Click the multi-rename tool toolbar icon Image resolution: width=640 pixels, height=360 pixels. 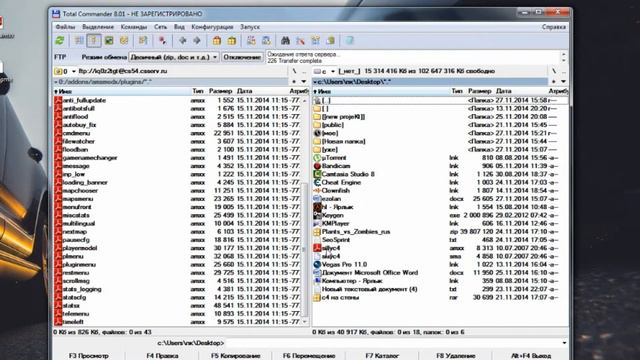tap(301, 40)
